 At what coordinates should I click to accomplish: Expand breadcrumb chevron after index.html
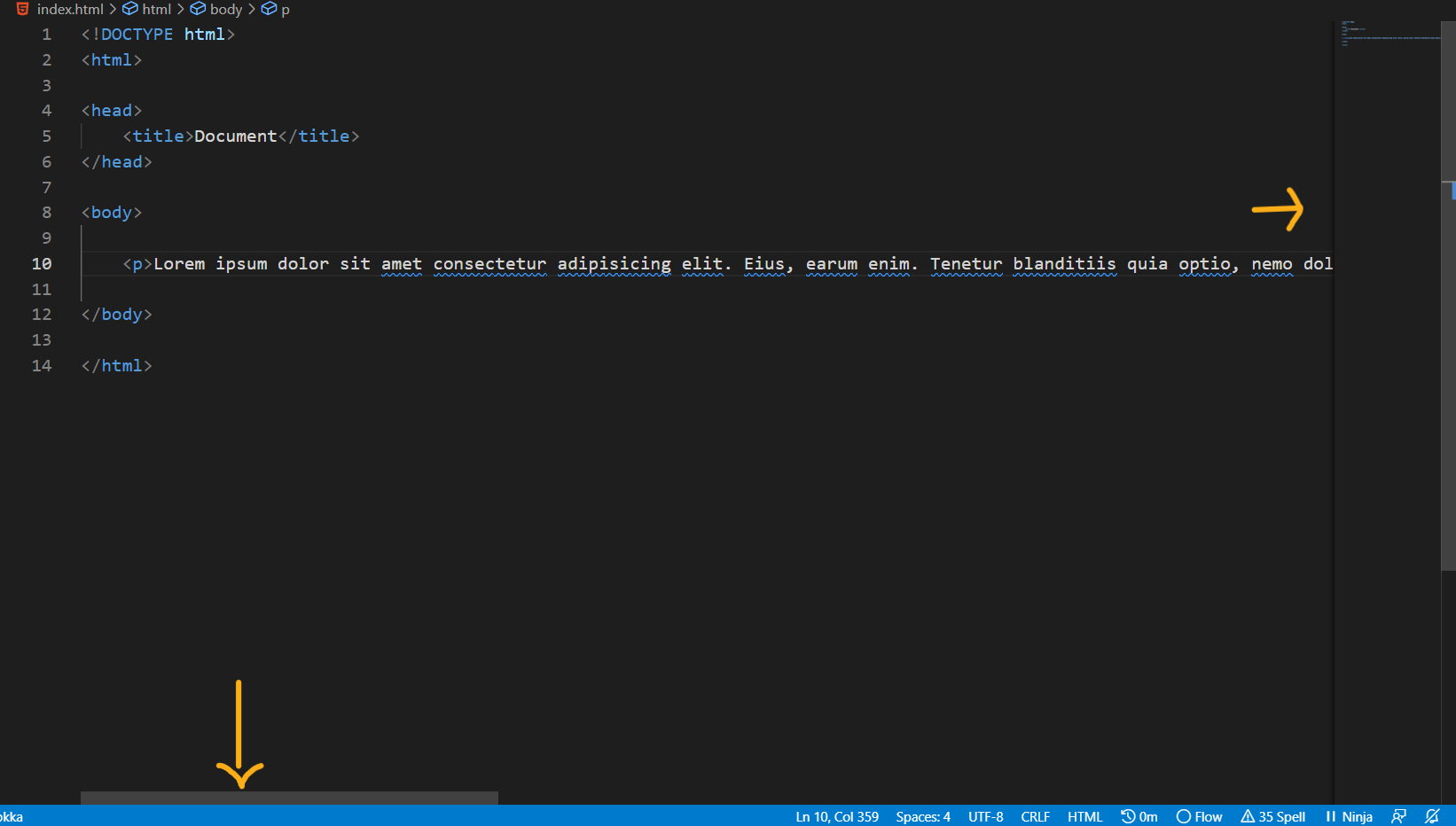tap(113, 9)
